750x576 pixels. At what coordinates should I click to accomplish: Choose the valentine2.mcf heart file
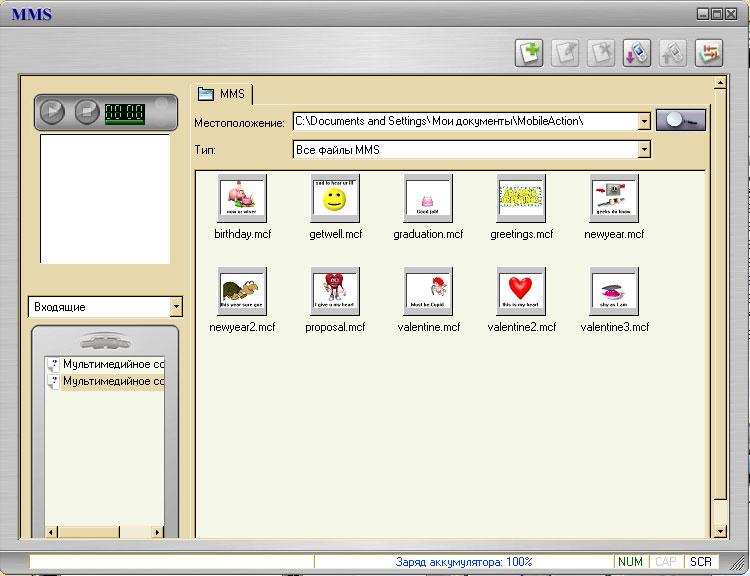(521, 291)
